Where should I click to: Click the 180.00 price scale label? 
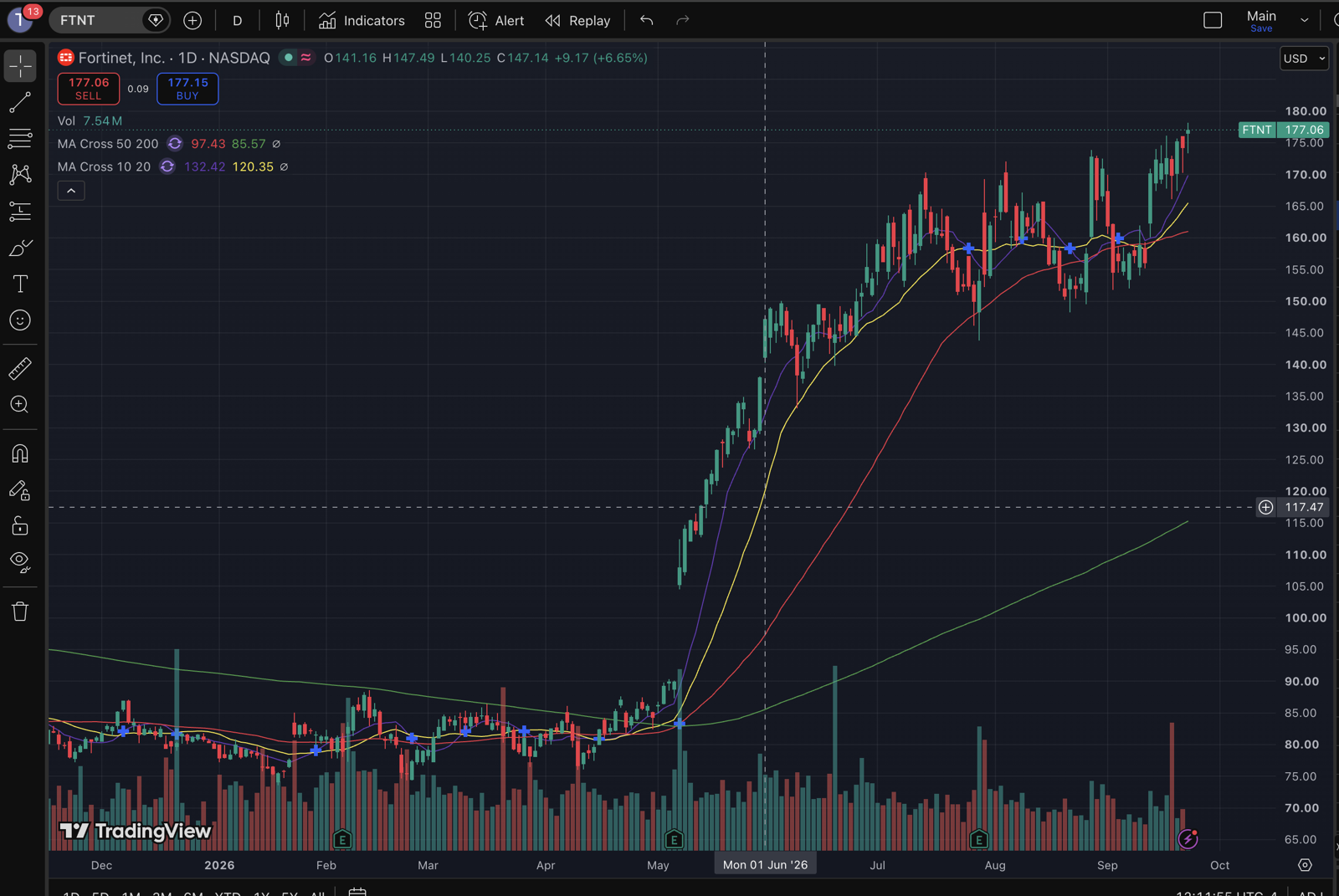(x=1306, y=110)
